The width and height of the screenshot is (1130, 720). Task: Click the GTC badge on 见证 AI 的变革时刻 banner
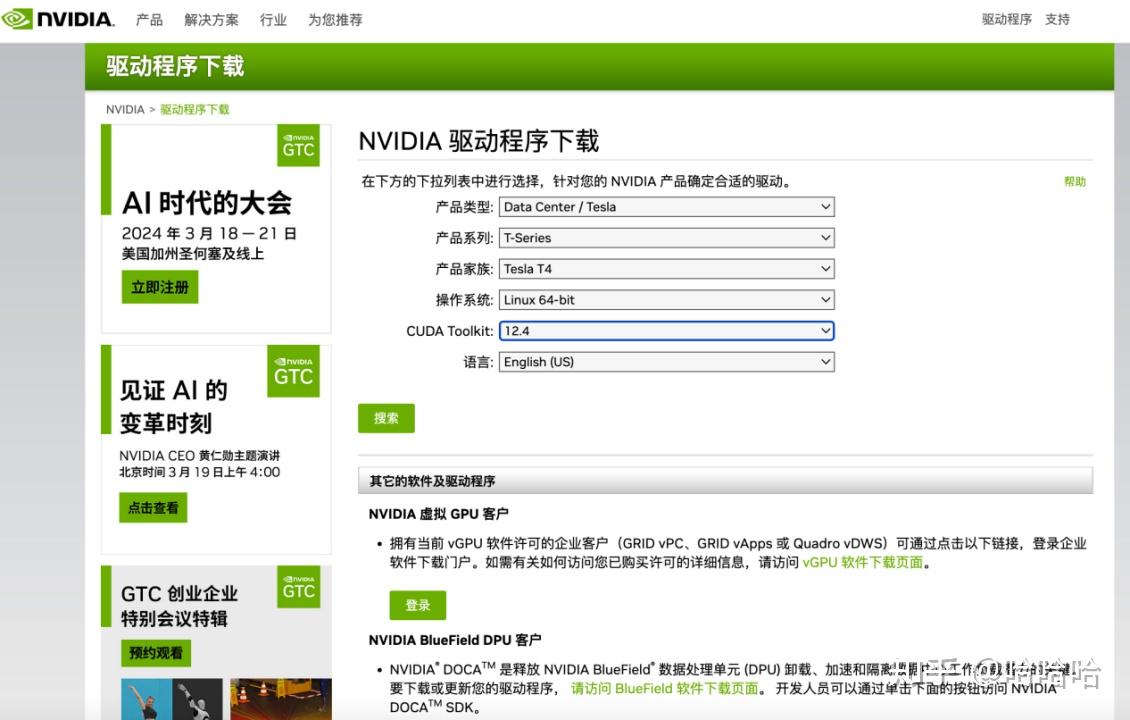pyautogui.click(x=293, y=371)
